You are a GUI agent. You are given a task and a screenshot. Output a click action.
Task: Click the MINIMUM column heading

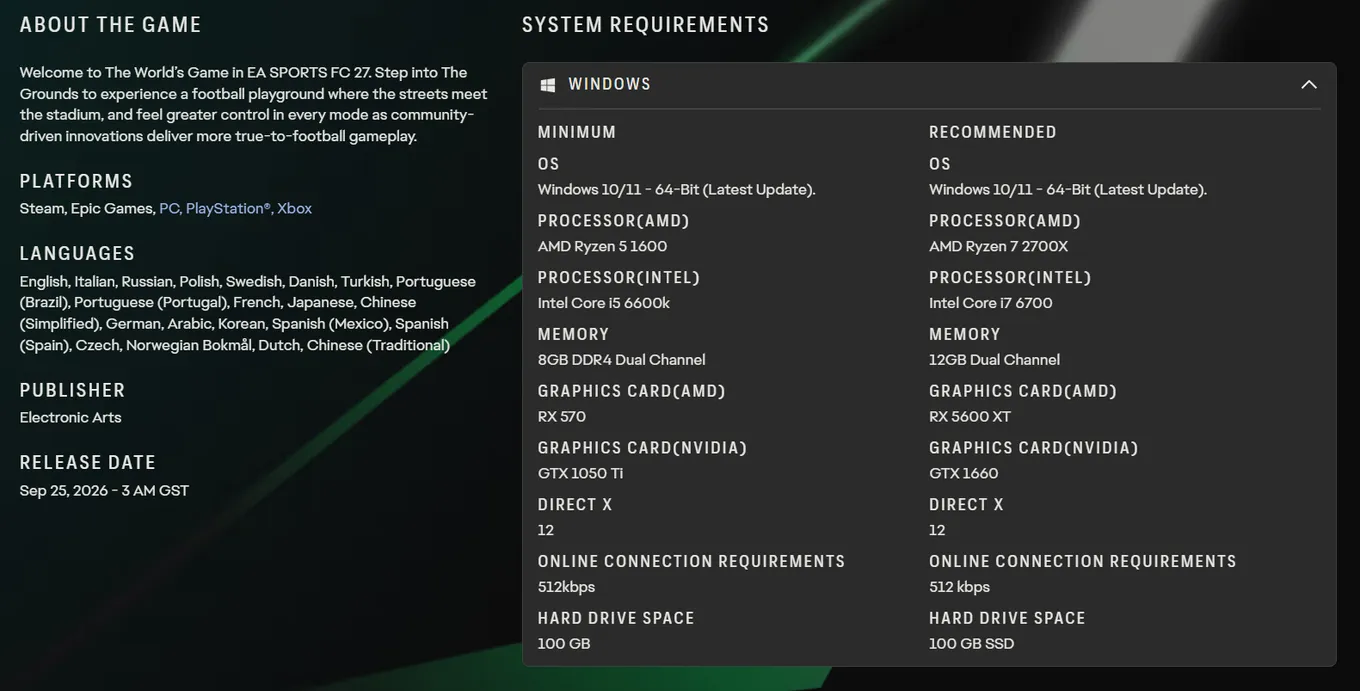(x=577, y=132)
